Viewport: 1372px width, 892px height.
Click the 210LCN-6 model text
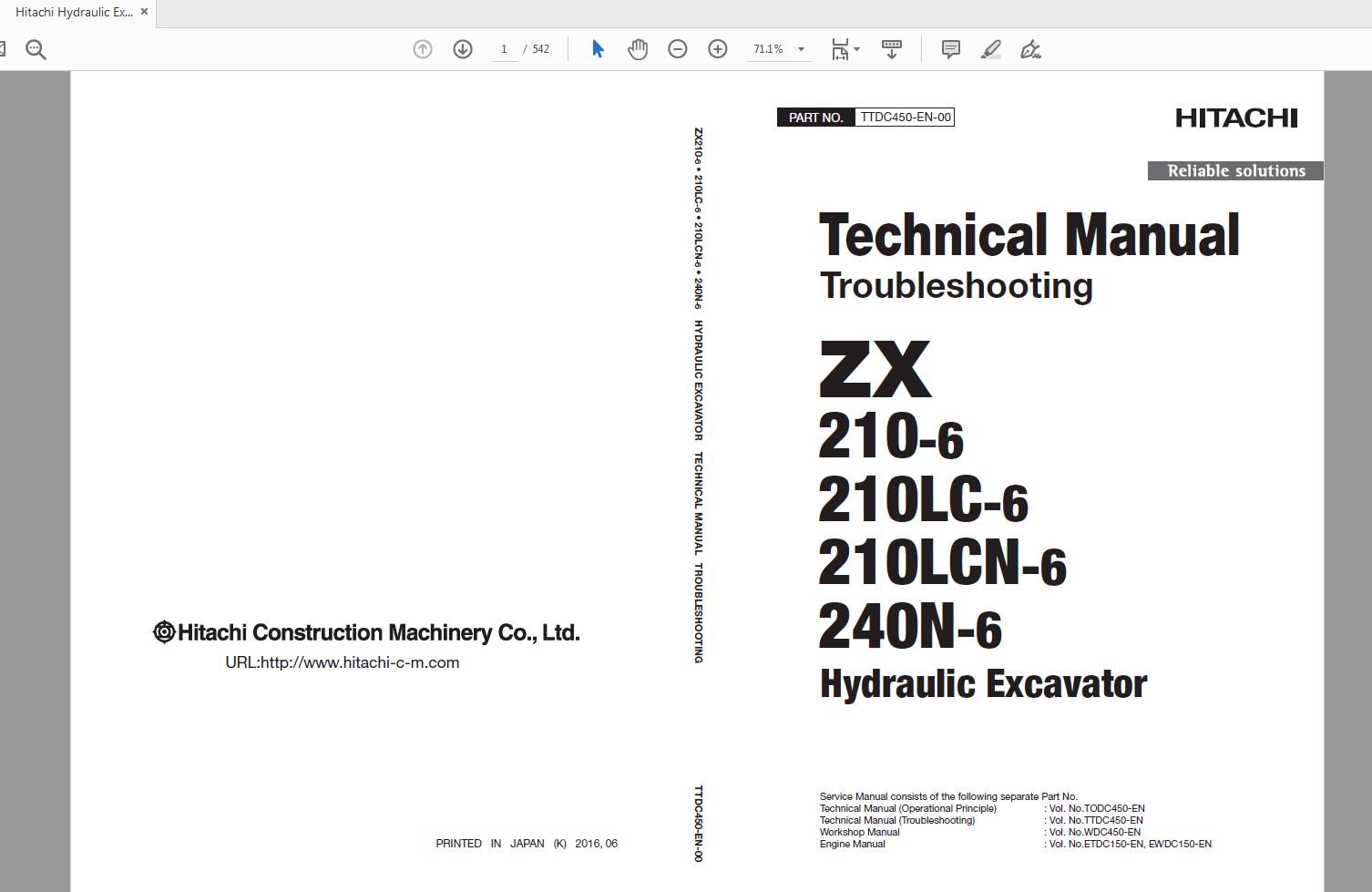[943, 563]
